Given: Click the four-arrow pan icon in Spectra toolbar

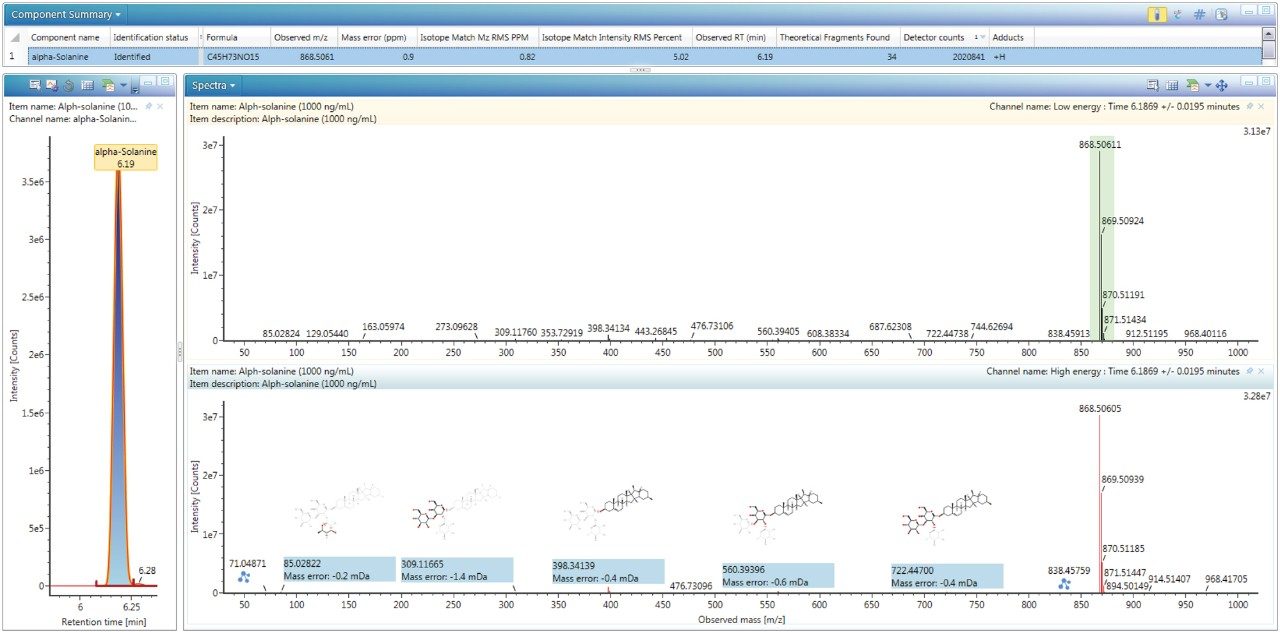Looking at the screenshot, I should 1221,86.
